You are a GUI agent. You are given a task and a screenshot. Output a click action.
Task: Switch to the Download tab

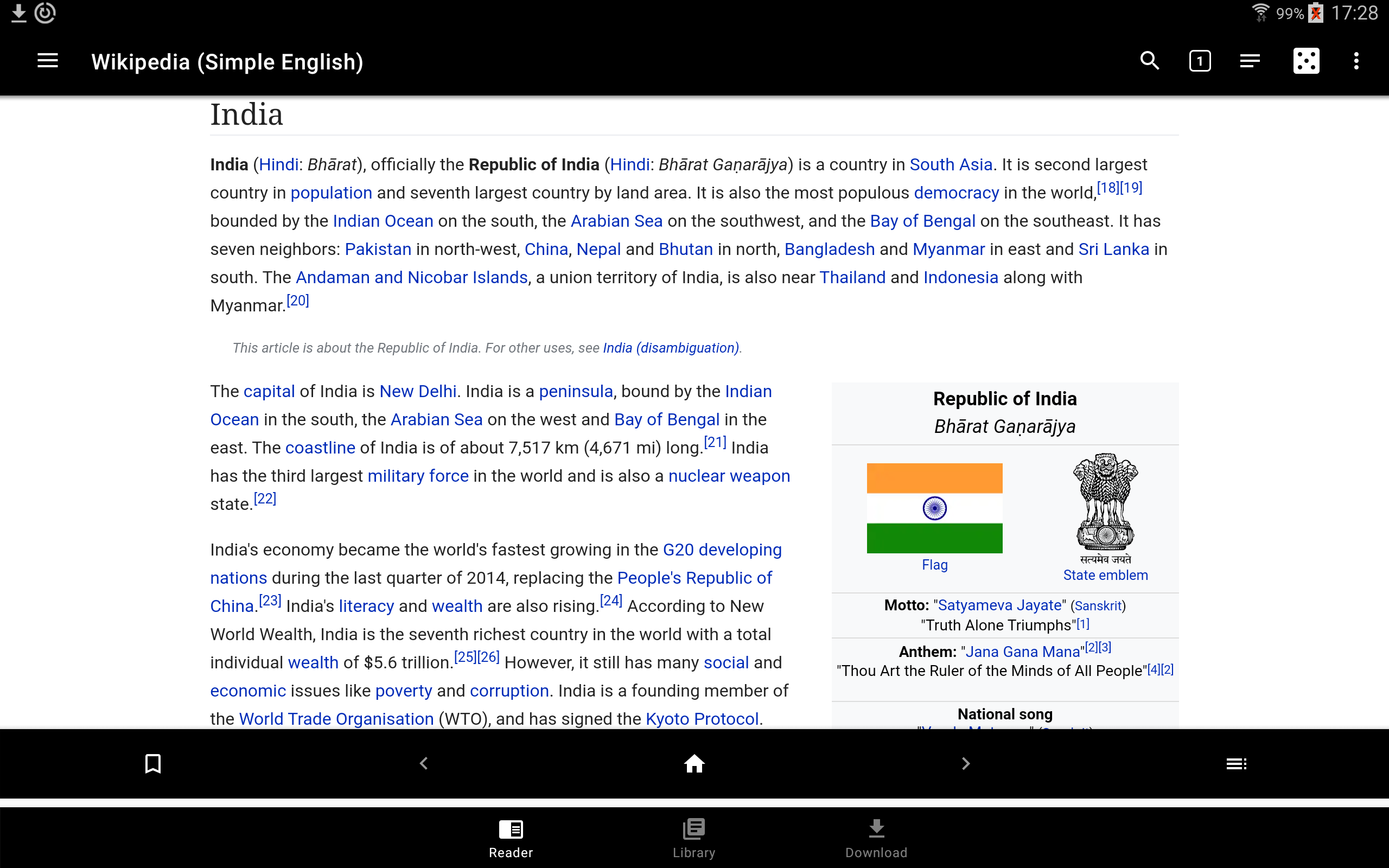coord(876,838)
